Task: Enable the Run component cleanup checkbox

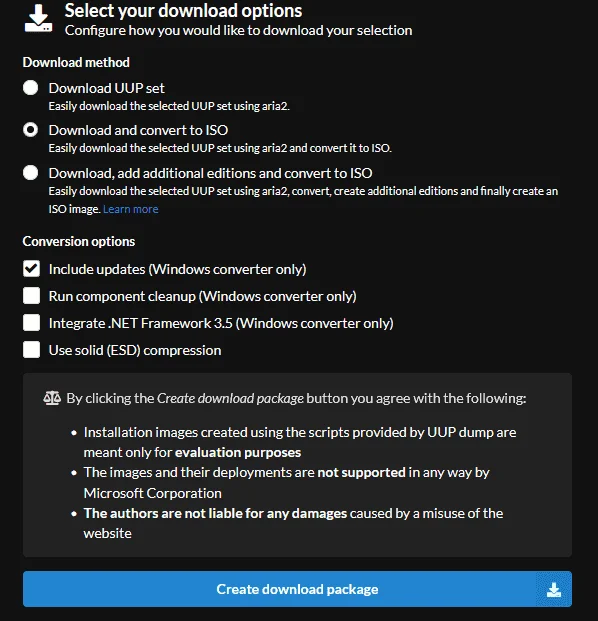Action: pos(31,296)
